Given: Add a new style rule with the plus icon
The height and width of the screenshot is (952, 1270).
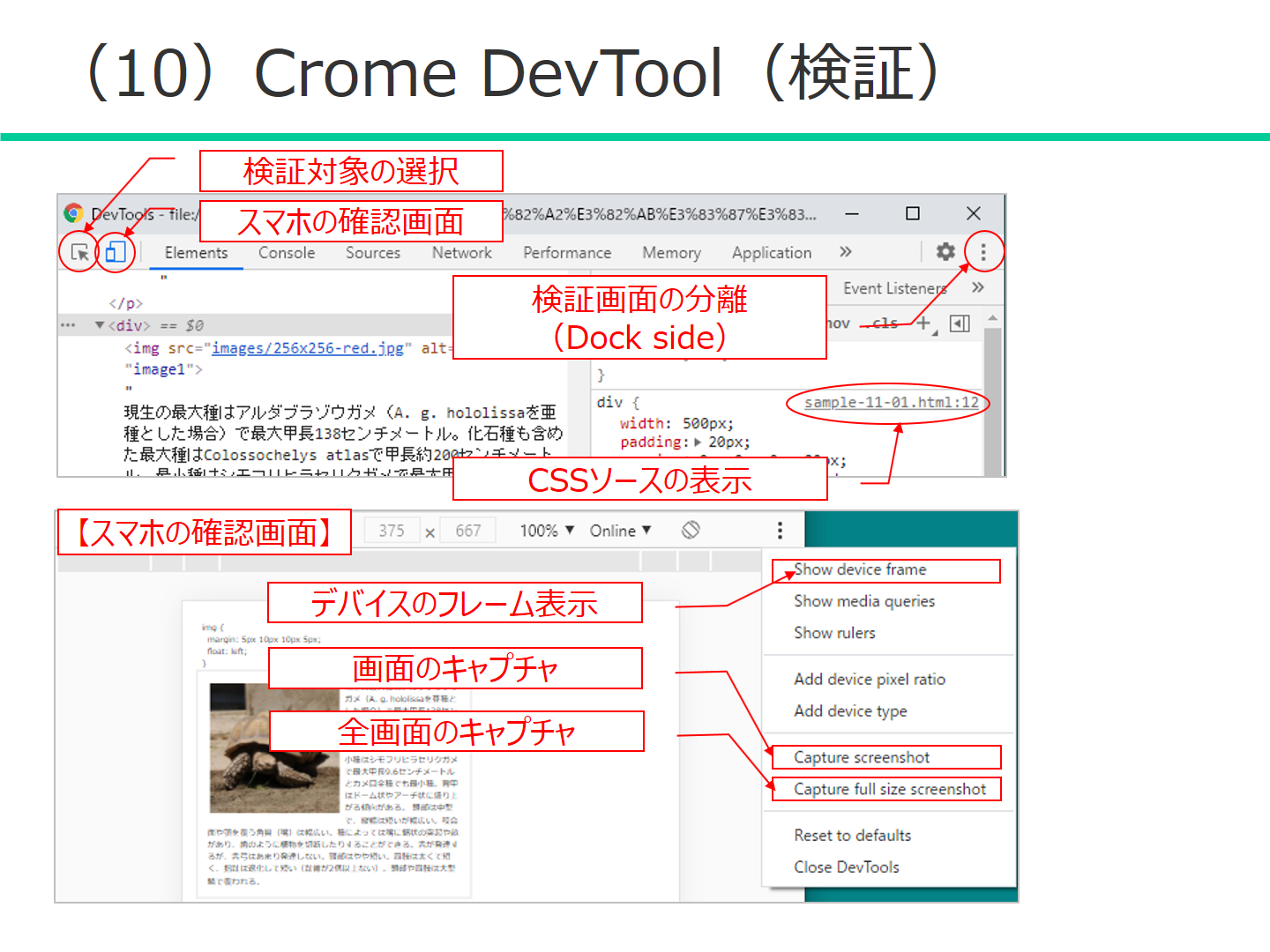Looking at the screenshot, I should click(x=923, y=323).
